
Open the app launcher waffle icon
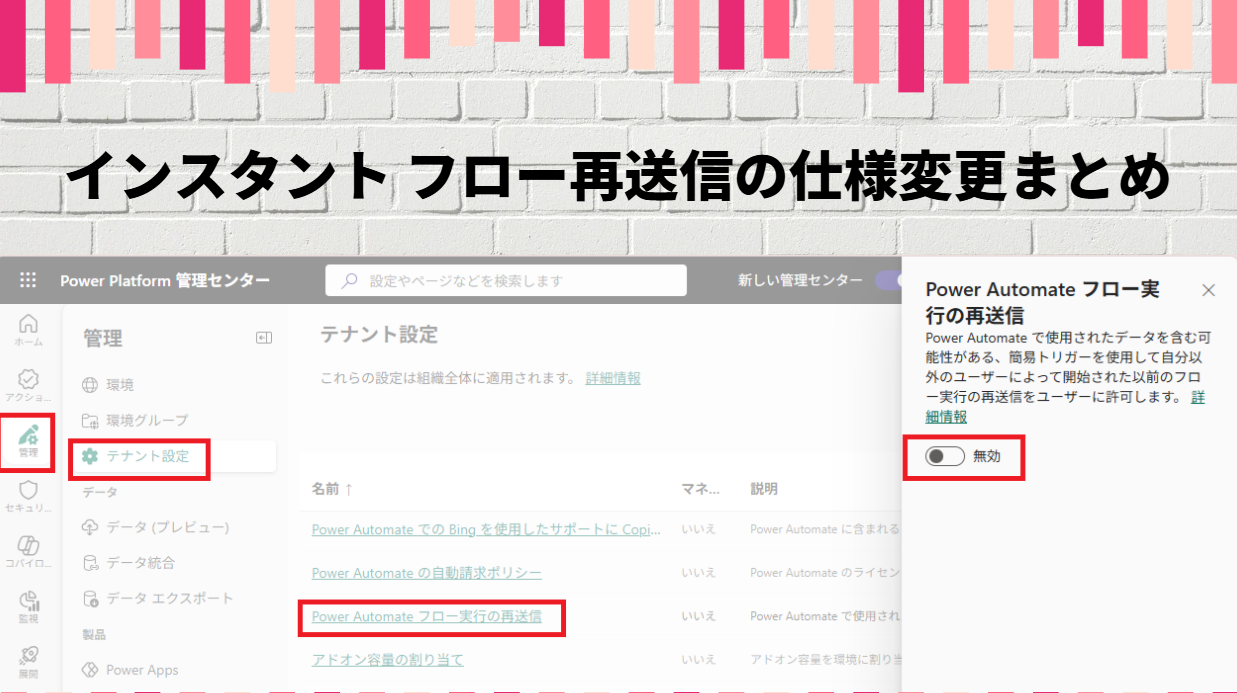pos(28,281)
